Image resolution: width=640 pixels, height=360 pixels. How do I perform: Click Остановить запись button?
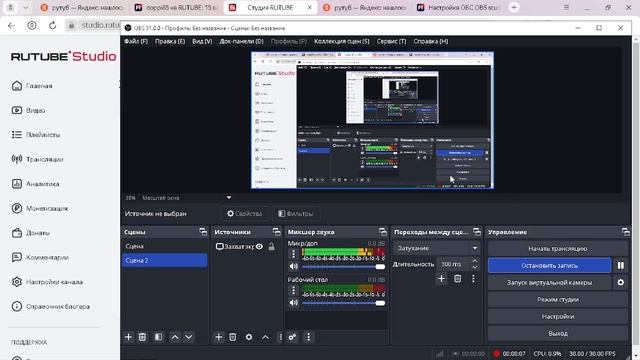point(549,265)
